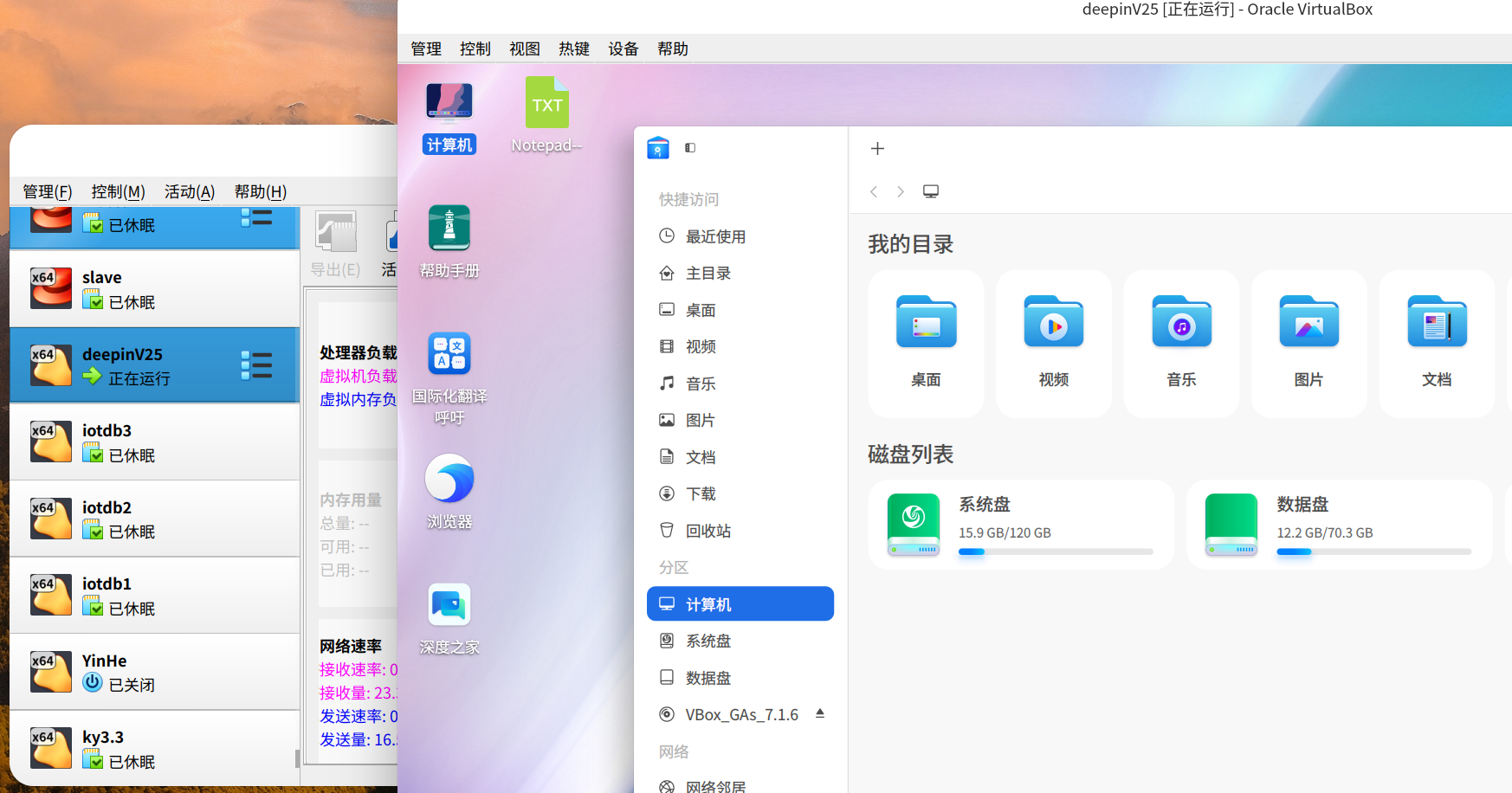This screenshot has width=1512, height=793.
Task: Select 桌面 in file manager sidebar
Action: (x=740, y=310)
